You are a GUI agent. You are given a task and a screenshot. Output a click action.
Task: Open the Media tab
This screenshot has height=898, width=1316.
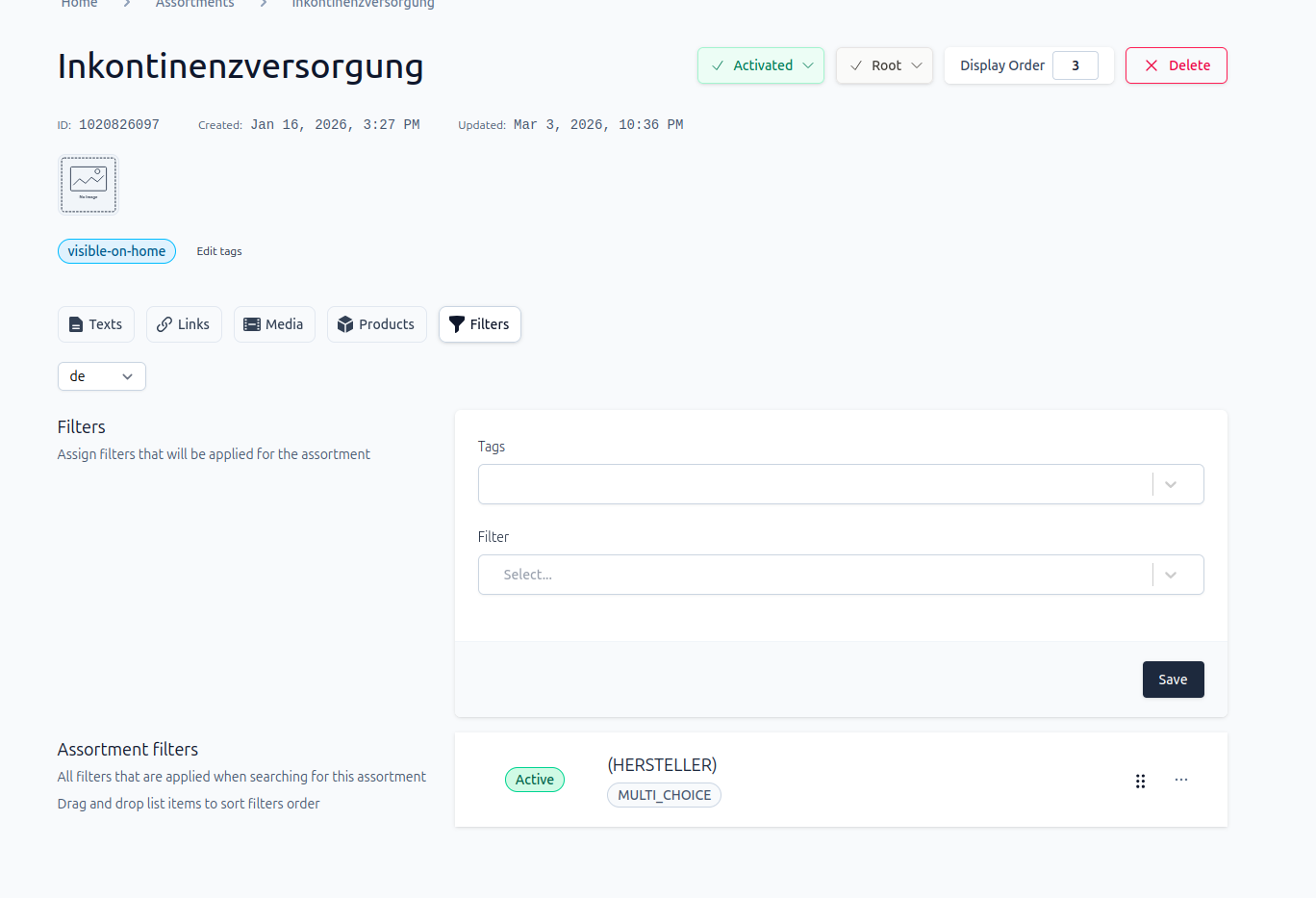tap(274, 324)
